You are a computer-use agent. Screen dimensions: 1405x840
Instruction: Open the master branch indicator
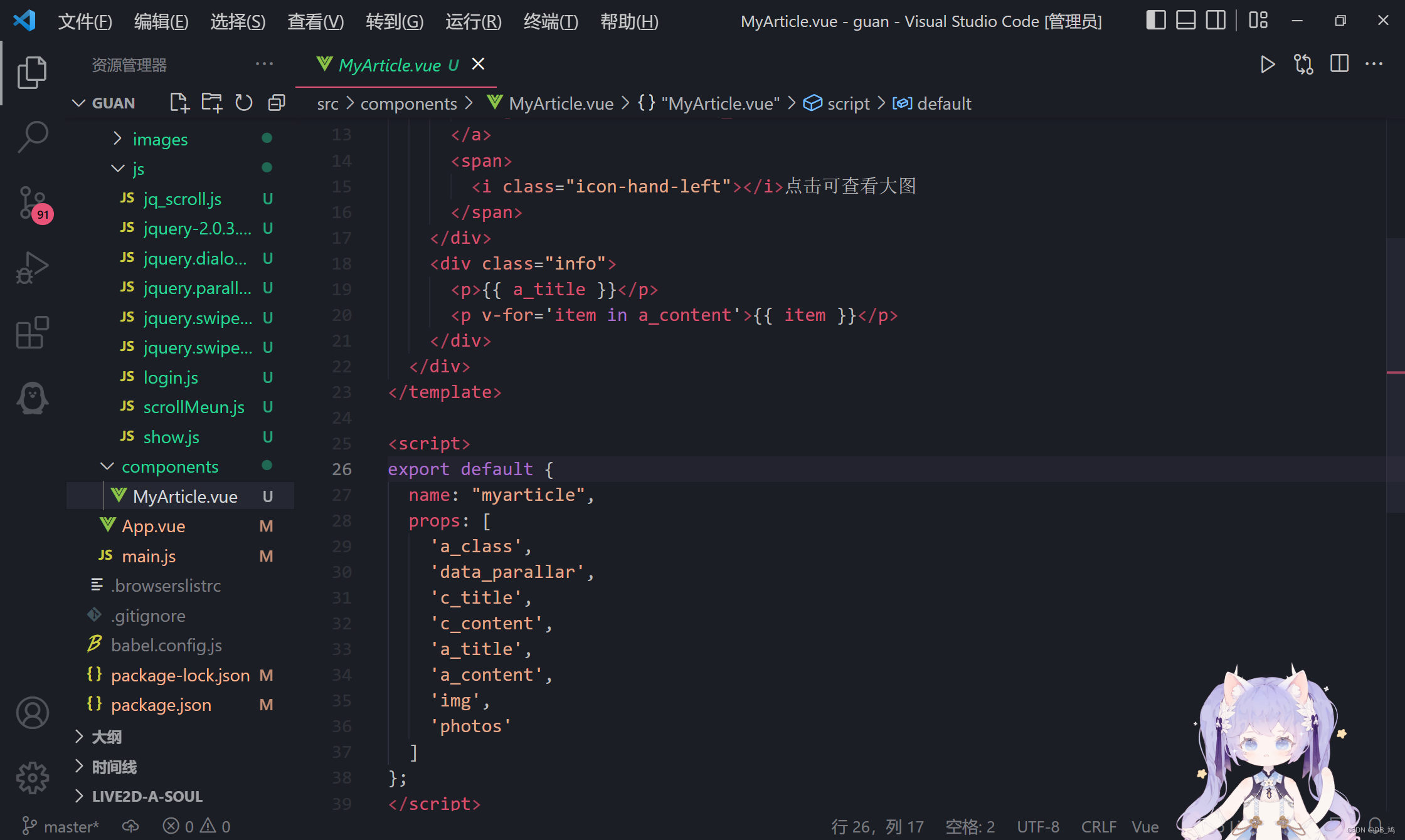[x=60, y=826]
